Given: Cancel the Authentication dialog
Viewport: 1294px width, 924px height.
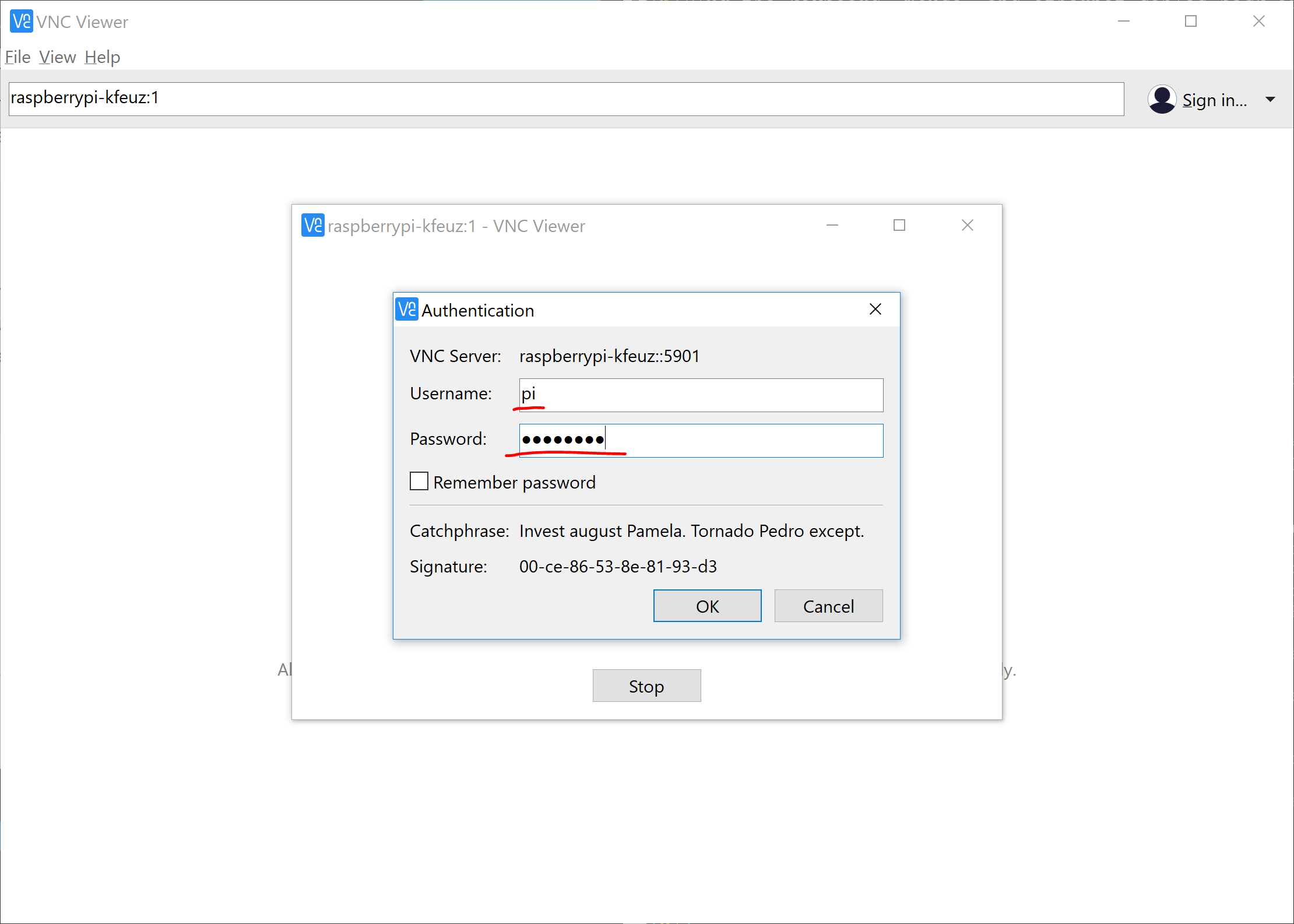Looking at the screenshot, I should pyautogui.click(x=828, y=606).
